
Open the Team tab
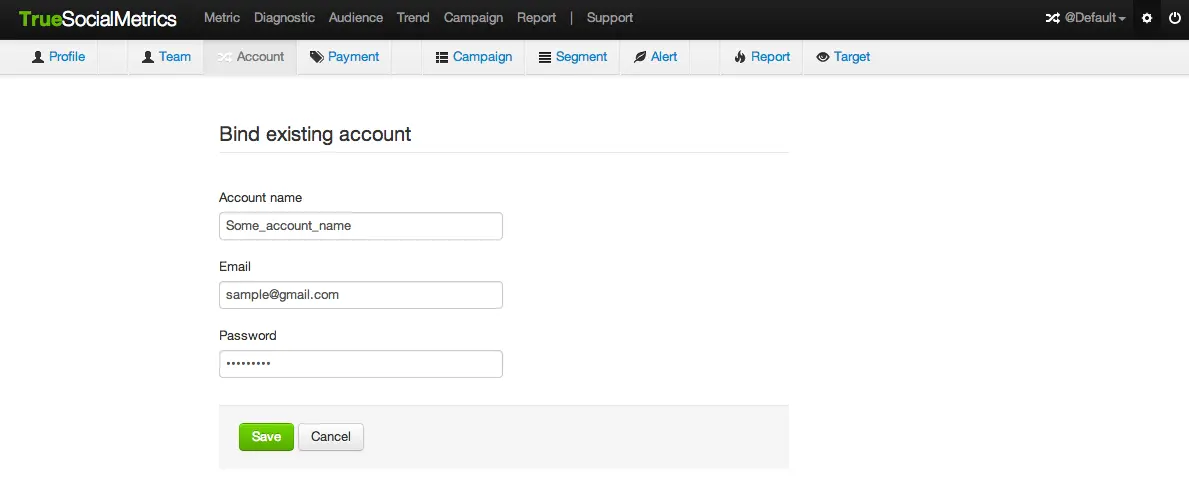pos(166,57)
